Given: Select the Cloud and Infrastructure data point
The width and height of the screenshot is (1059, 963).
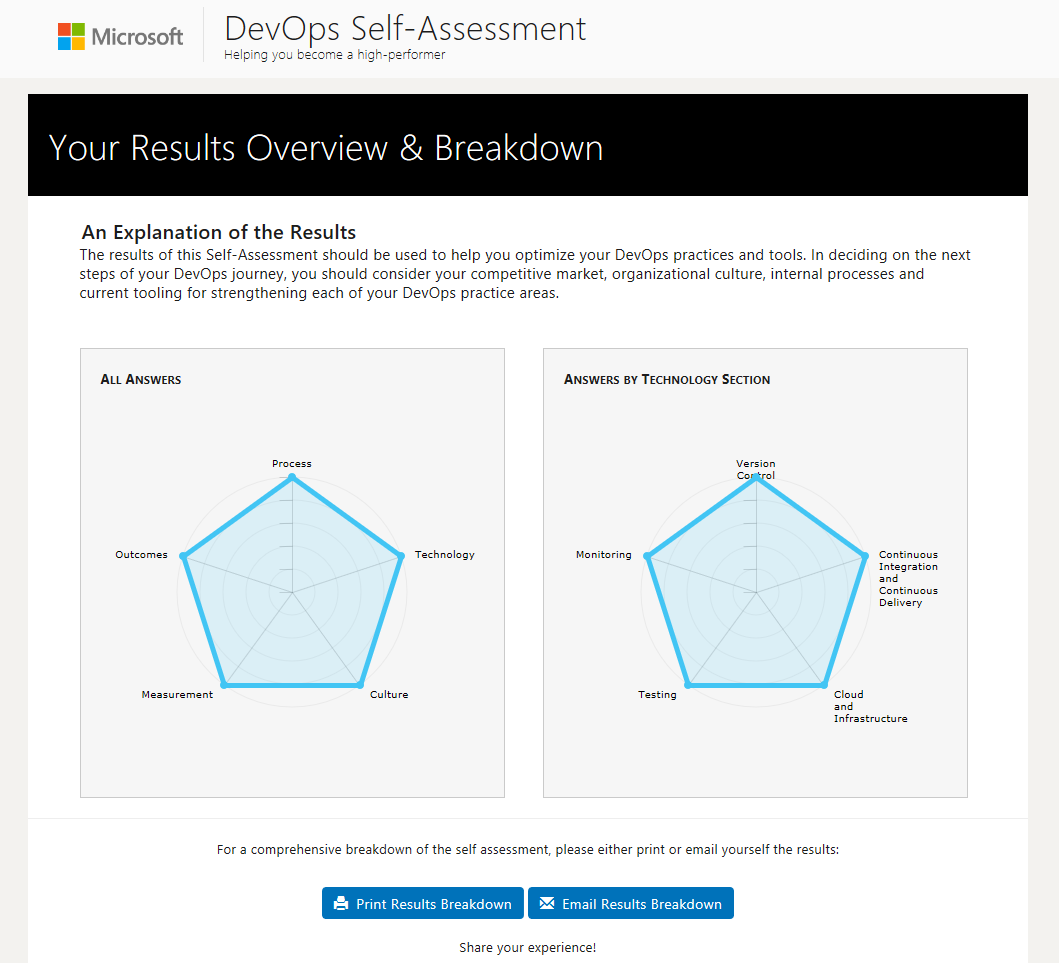Looking at the screenshot, I should 824,685.
